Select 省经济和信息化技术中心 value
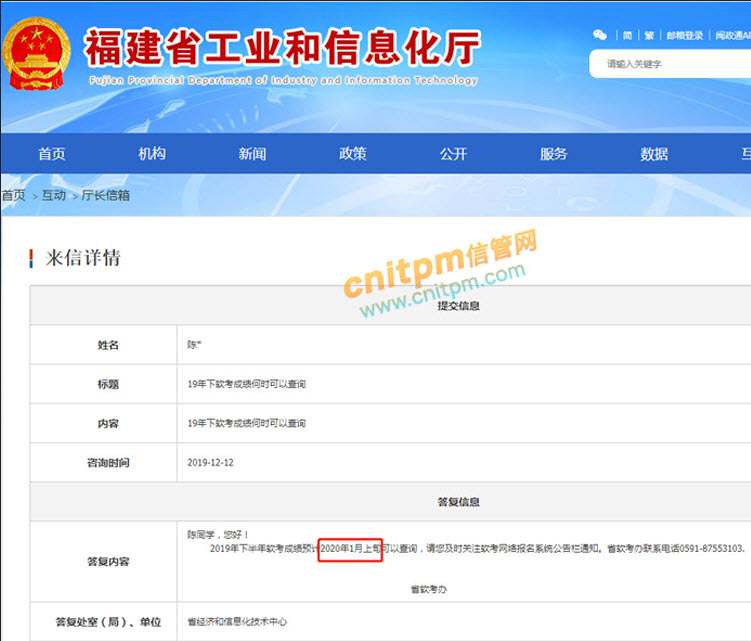751x641 pixels. [237, 622]
